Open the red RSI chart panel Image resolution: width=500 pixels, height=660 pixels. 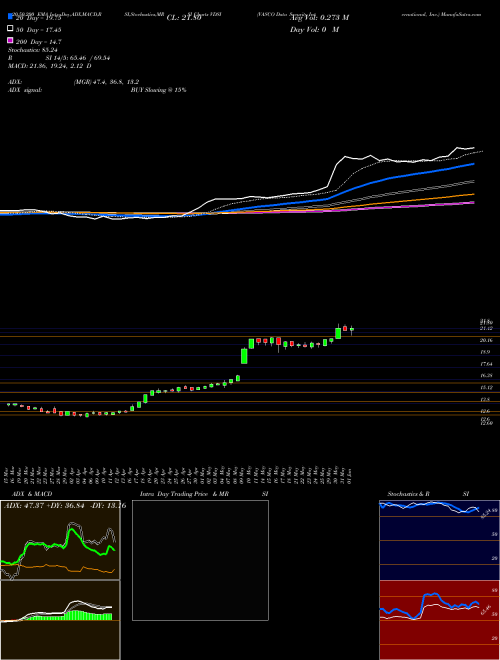439,620
